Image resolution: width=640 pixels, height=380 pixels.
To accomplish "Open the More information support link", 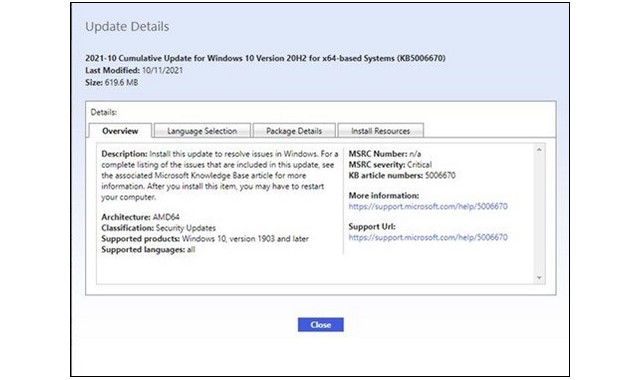I will pyautogui.click(x=428, y=206).
